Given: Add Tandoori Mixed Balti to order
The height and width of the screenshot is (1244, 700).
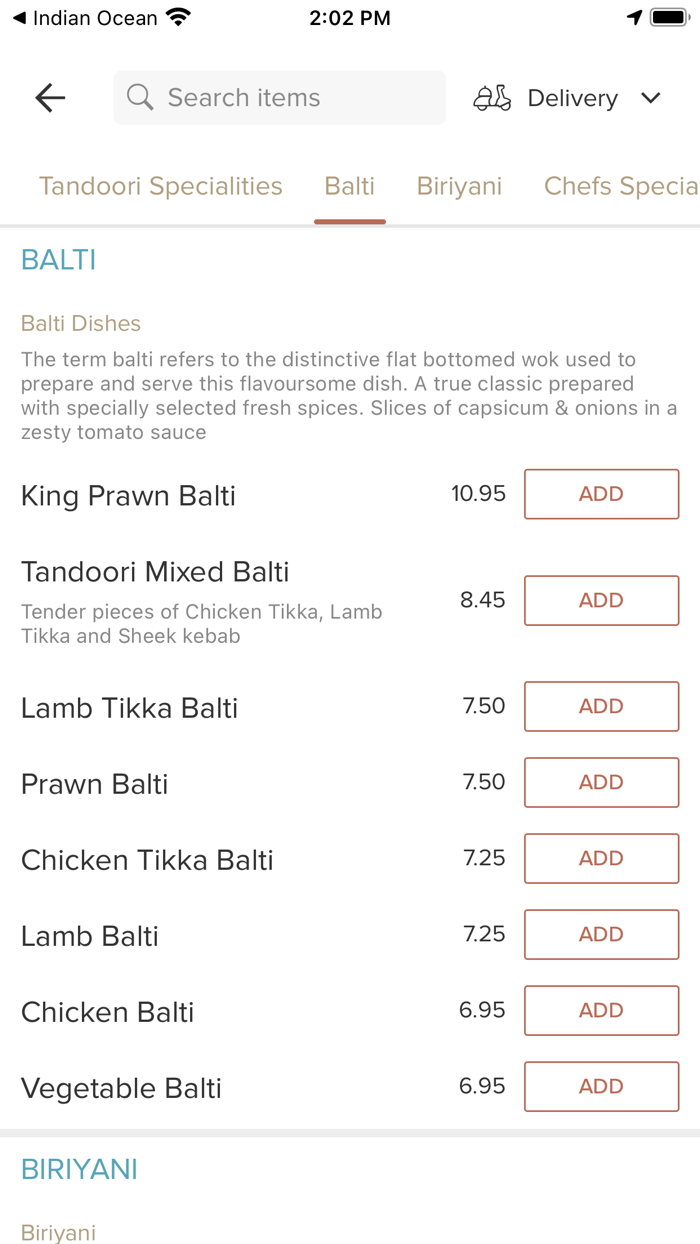Looking at the screenshot, I should click(x=601, y=600).
